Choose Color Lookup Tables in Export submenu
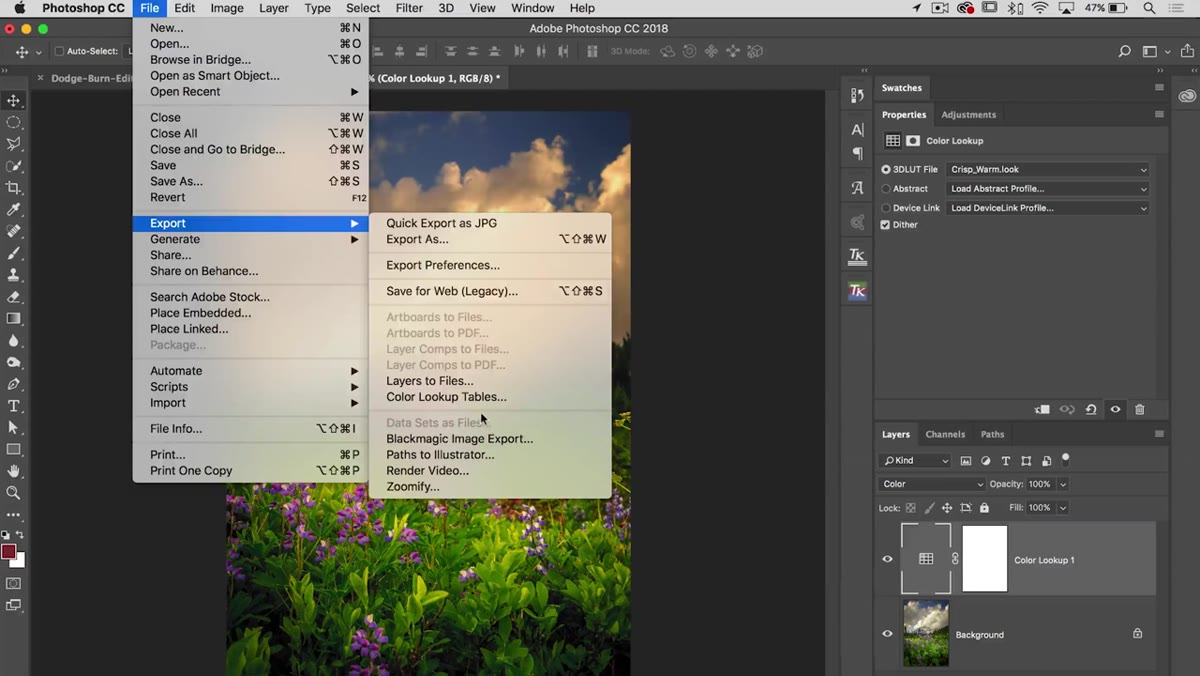This screenshot has height=676, width=1200. point(446,397)
